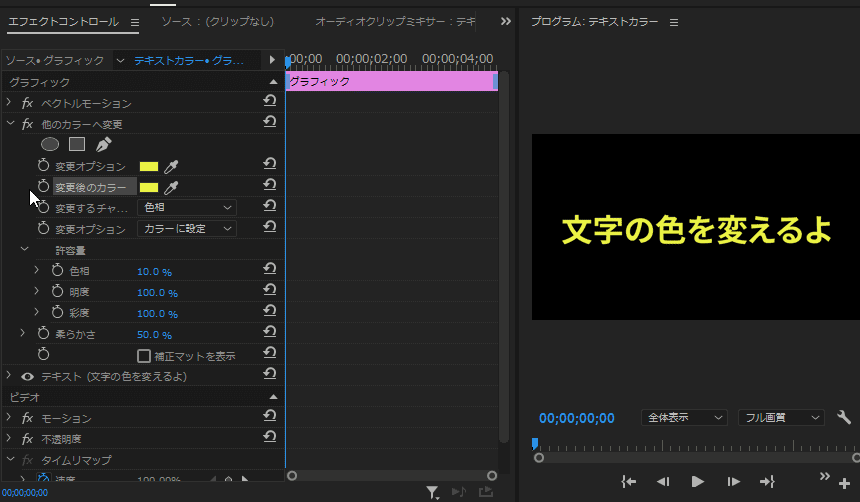Hide the テキスト layer with eye icon
860x502 pixels.
[x=27, y=376]
